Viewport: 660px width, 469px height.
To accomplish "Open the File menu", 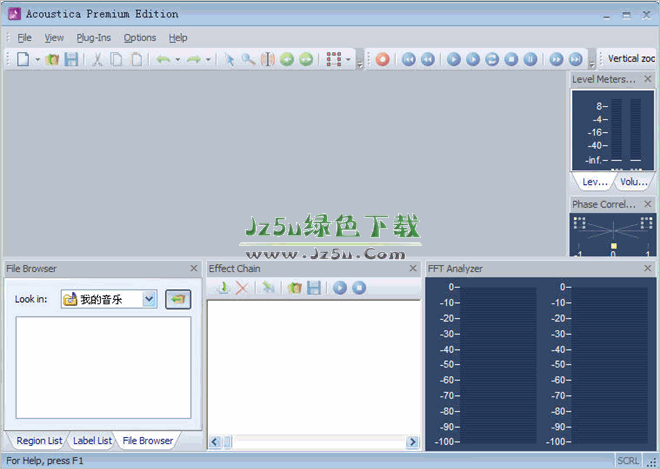I will coord(24,38).
